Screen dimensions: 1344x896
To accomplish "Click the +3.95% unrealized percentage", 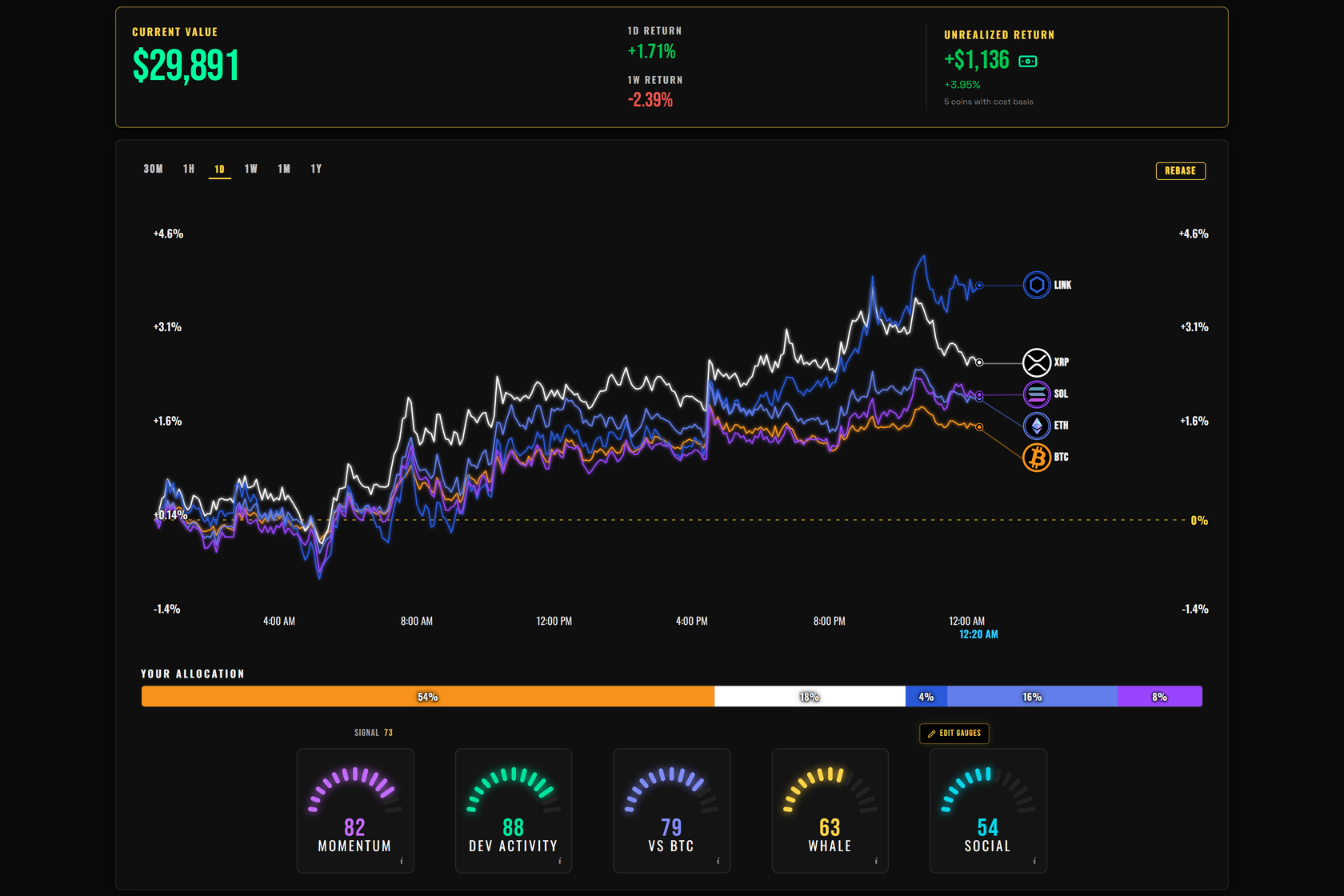I will (x=962, y=85).
